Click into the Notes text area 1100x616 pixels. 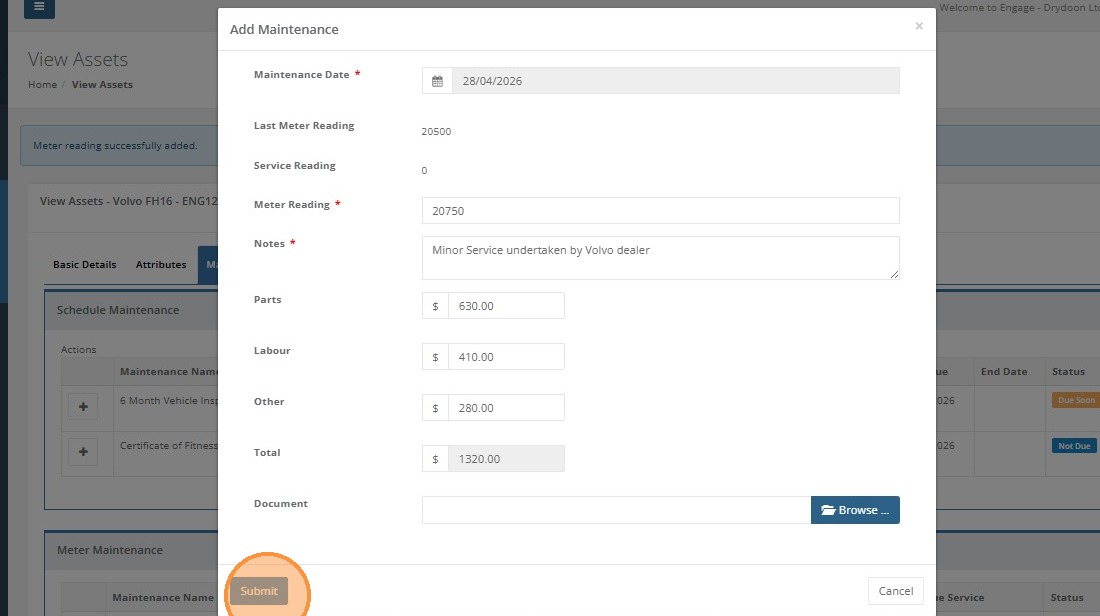click(x=660, y=257)
